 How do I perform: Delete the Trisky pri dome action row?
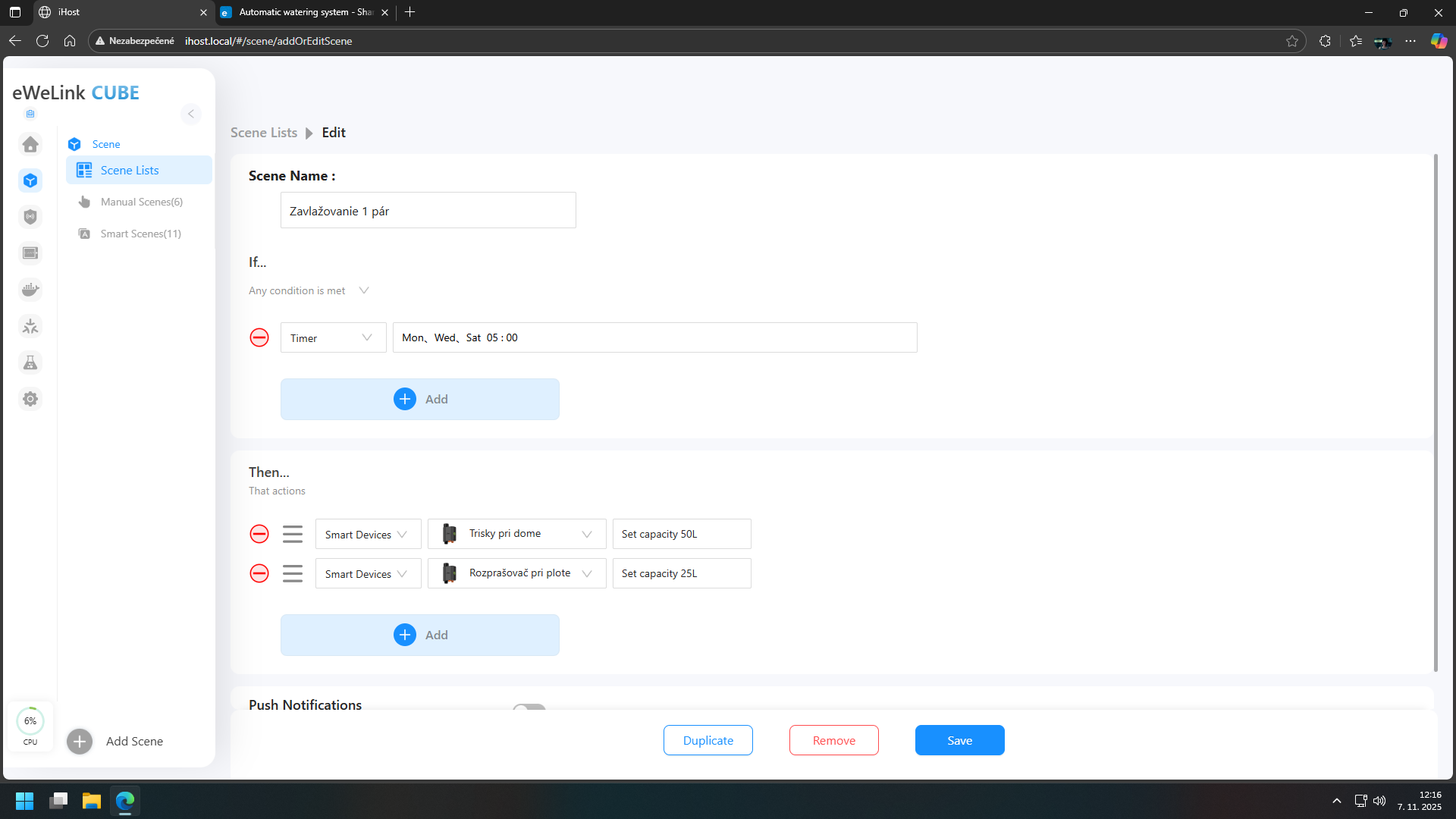pyautogui.click(x=259, y=534)
